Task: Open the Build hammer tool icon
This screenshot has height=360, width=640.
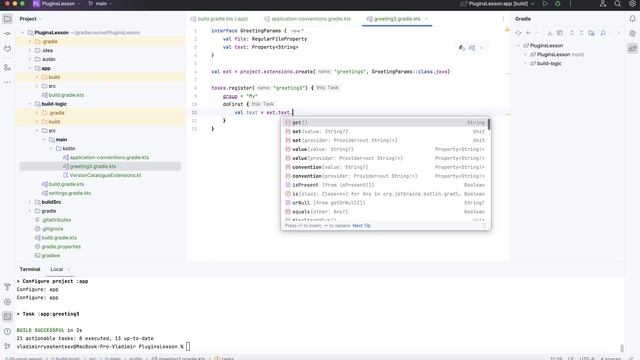Action: point(7,287)
